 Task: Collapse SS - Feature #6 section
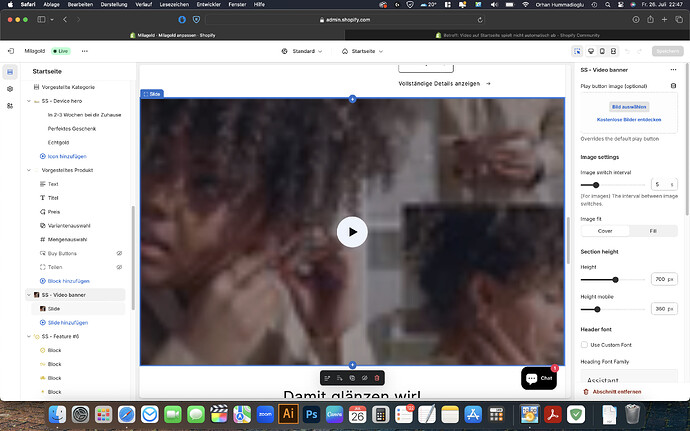click(29, 336)
